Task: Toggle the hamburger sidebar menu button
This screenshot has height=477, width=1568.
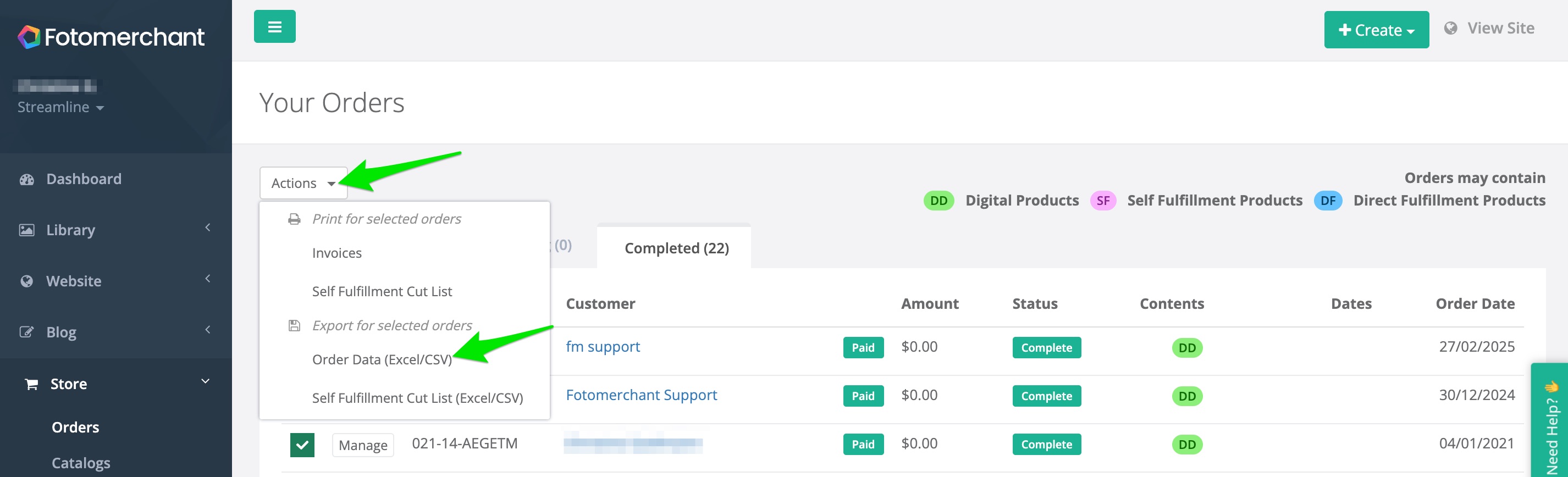Action: tap(274, 27)
